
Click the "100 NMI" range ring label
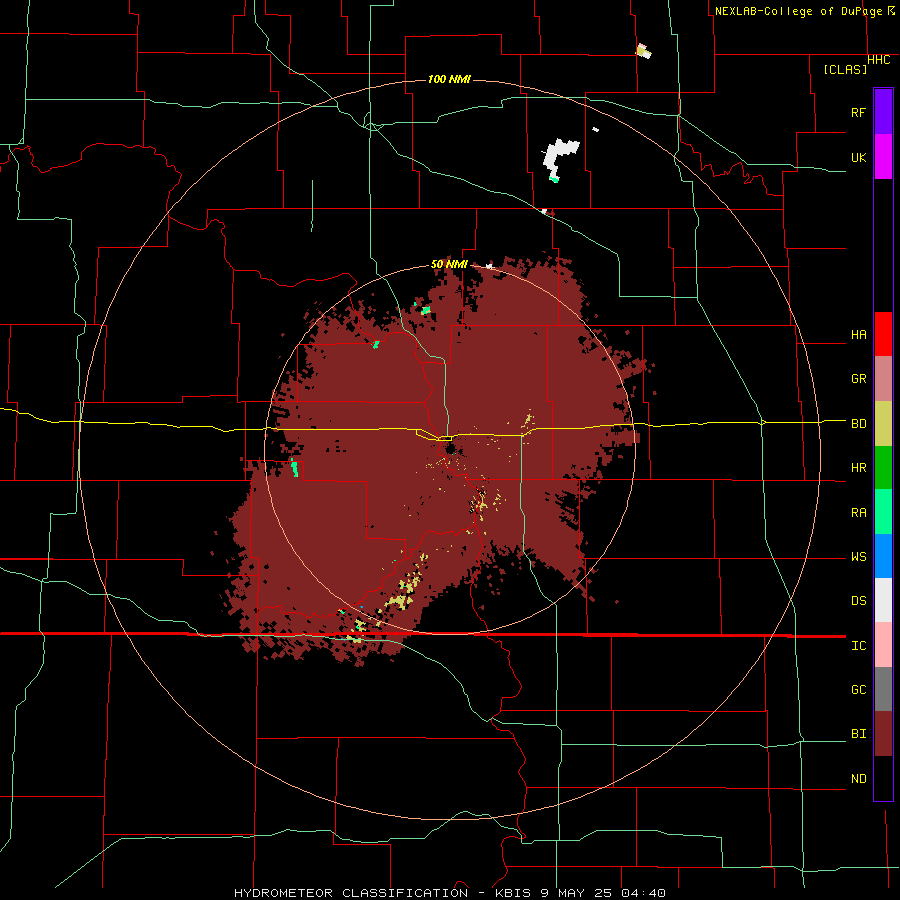tap(449, 79)
